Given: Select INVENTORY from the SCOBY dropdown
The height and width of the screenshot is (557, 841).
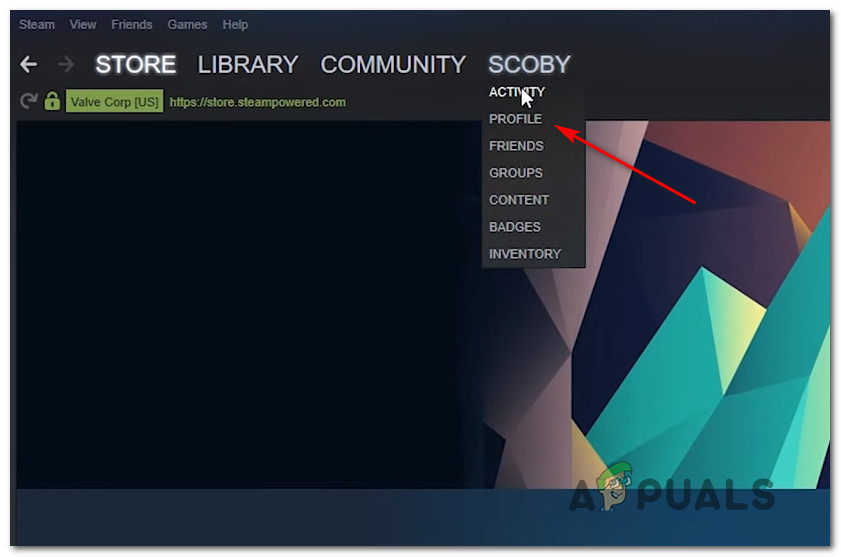Looking at the screenshot, I should 525,254.
